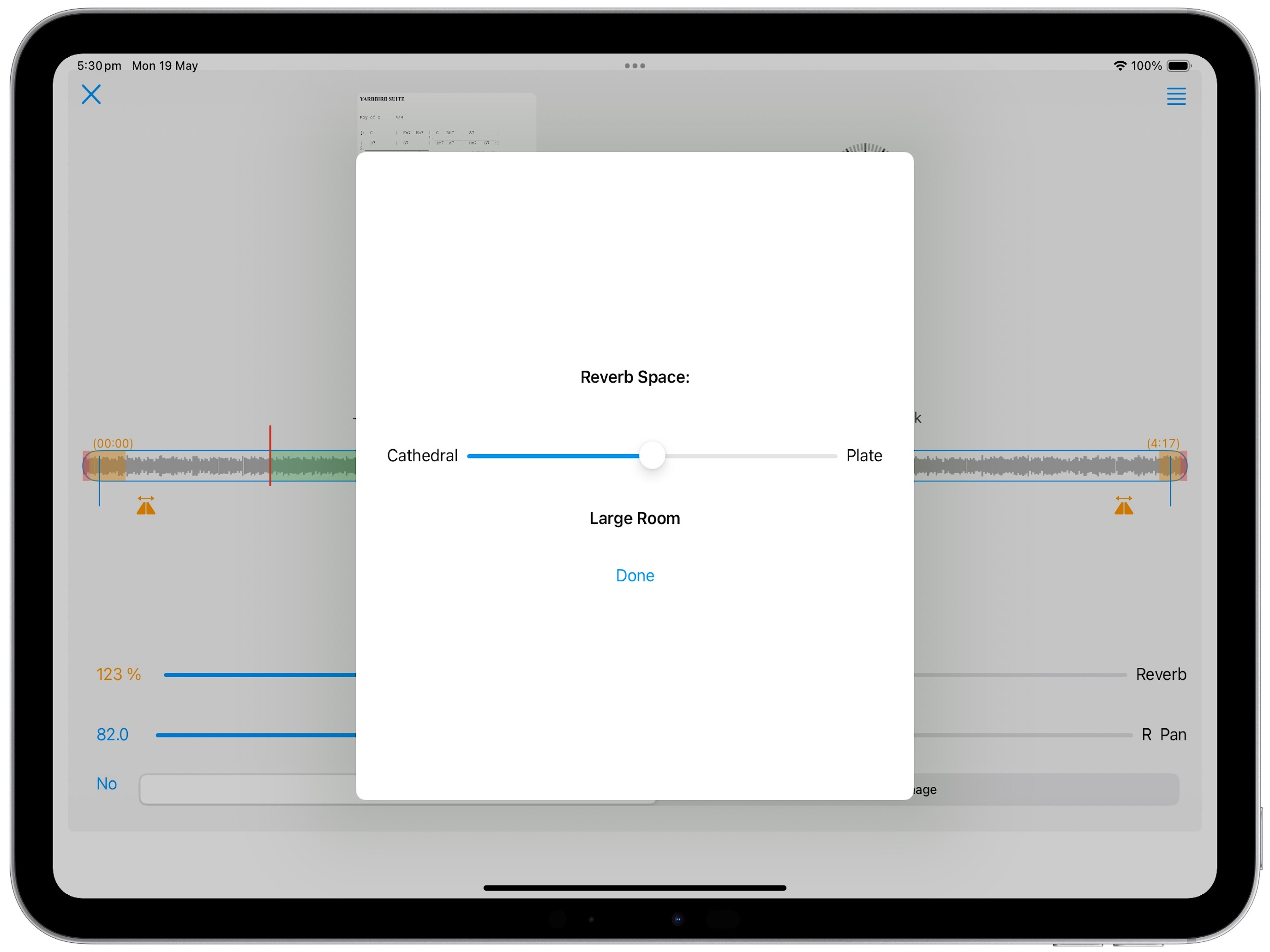Screen dimensions: 1270x952
Task: Click the slider track beside 82.0
Action: [256, 735]
